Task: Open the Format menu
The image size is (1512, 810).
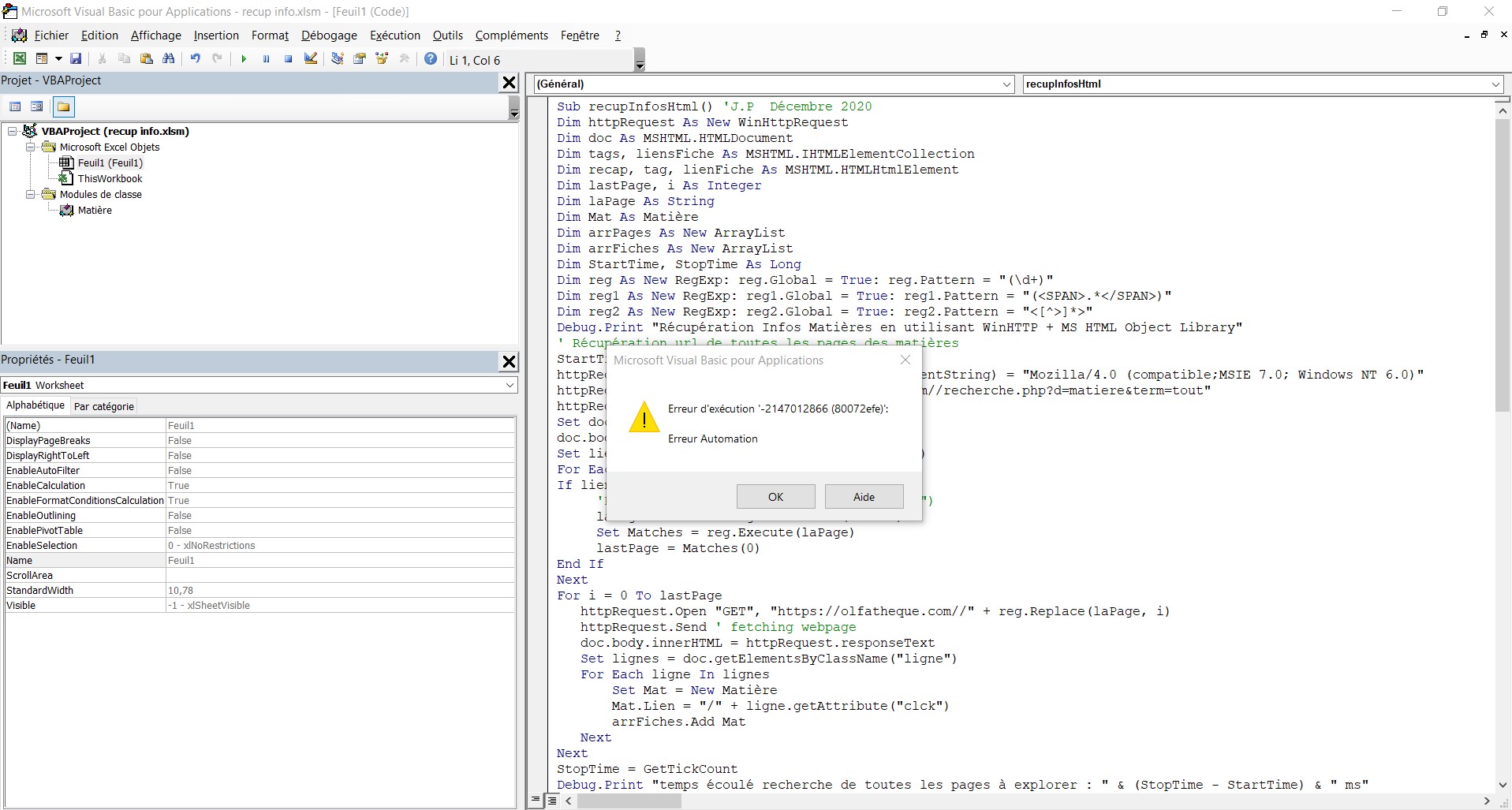Action: [270, 35]
